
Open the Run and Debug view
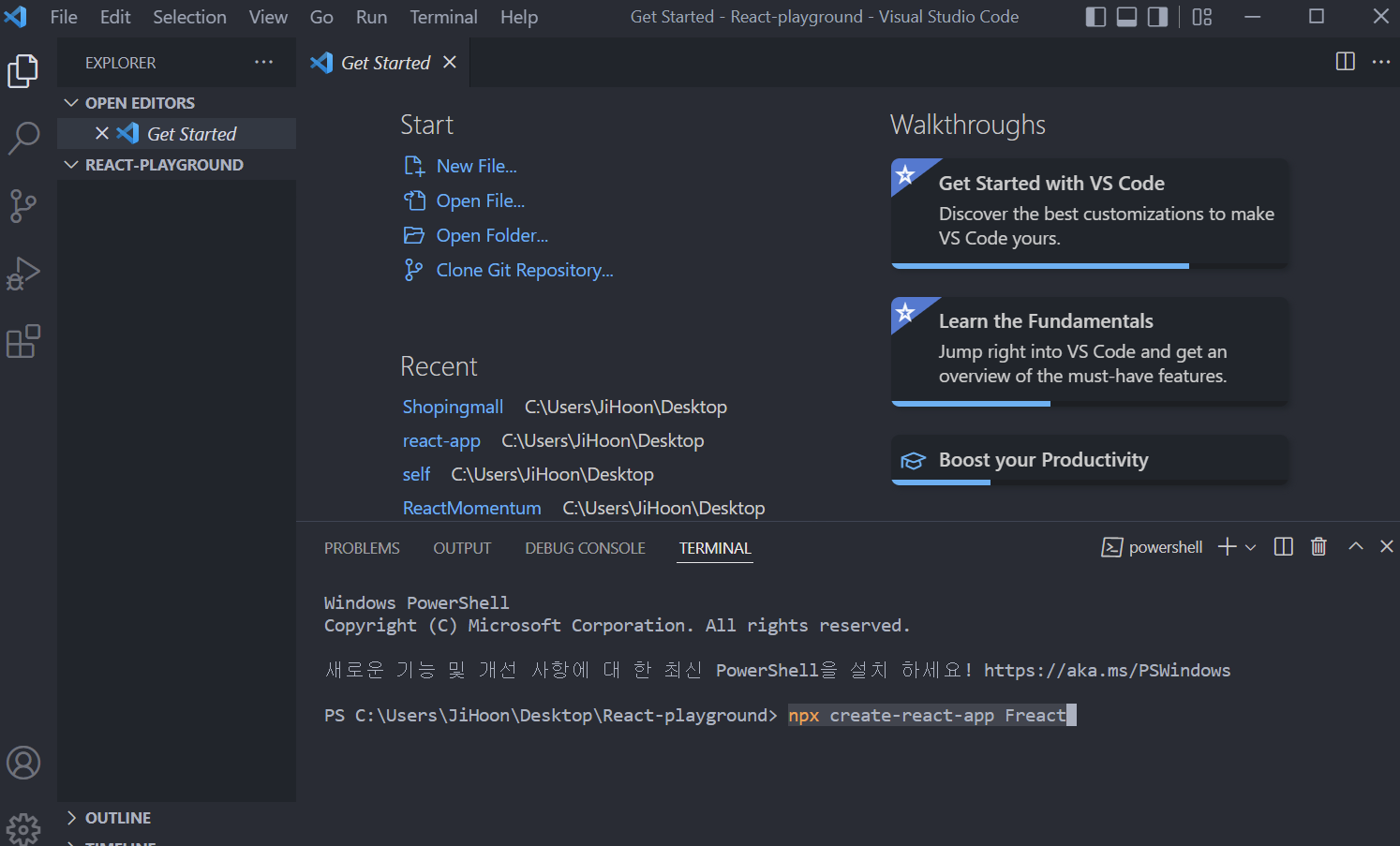22,274
